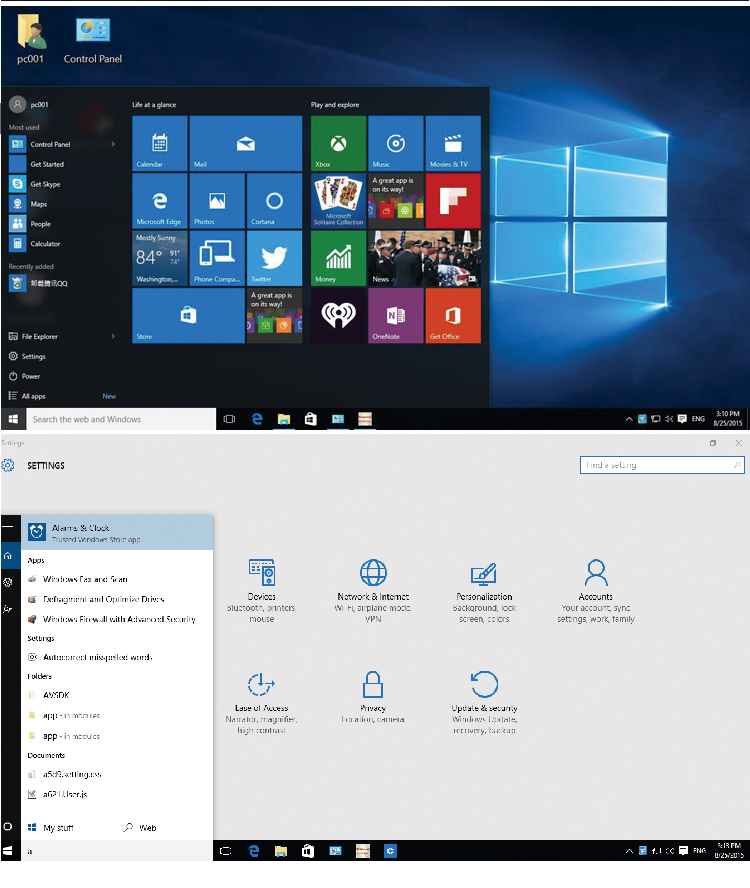This screenshot has width=750, height=888.
Task: Click Home icon in Cortana sidebar
Action: 8,556
